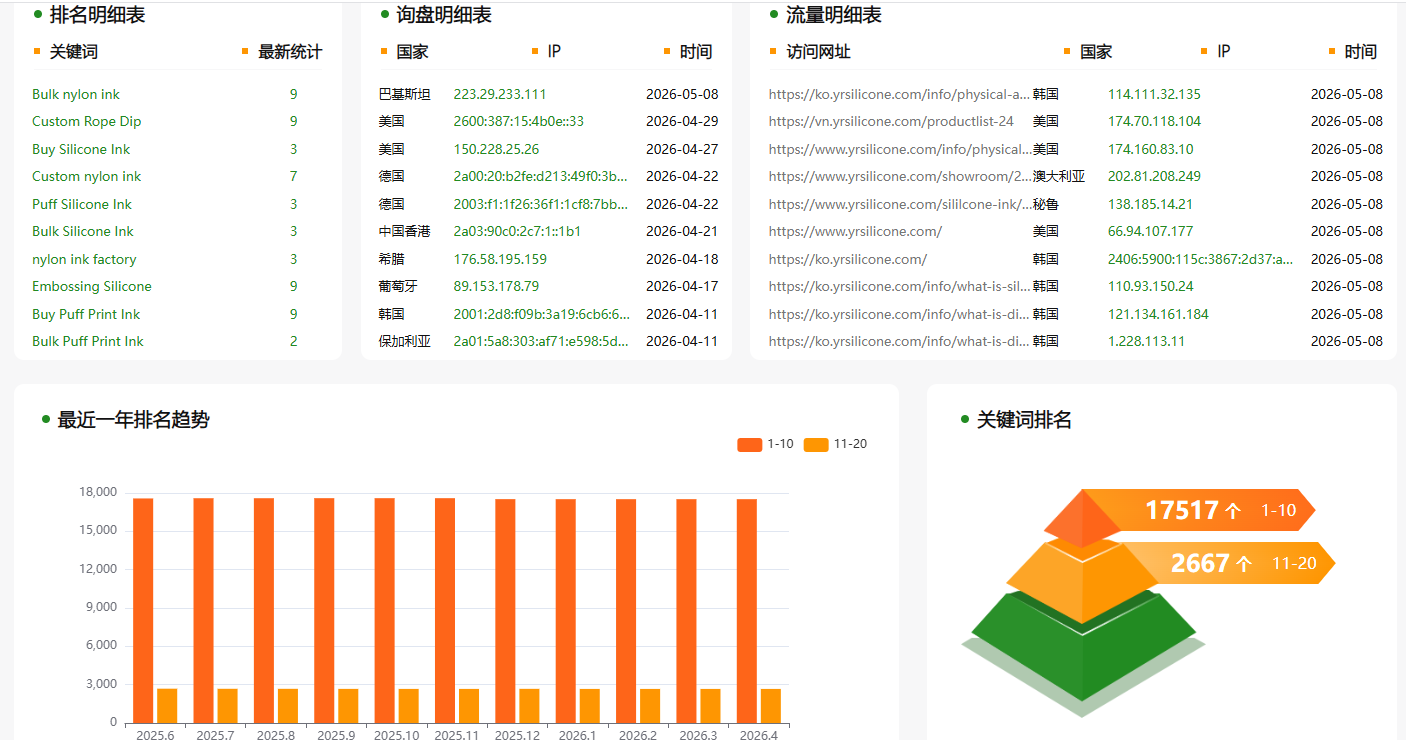This screenshot has height=740, width=1406.
Task: Open URL vn.yrsilicone.com/productlist-24
Action: pyautogui.click(x=891, y=121)
